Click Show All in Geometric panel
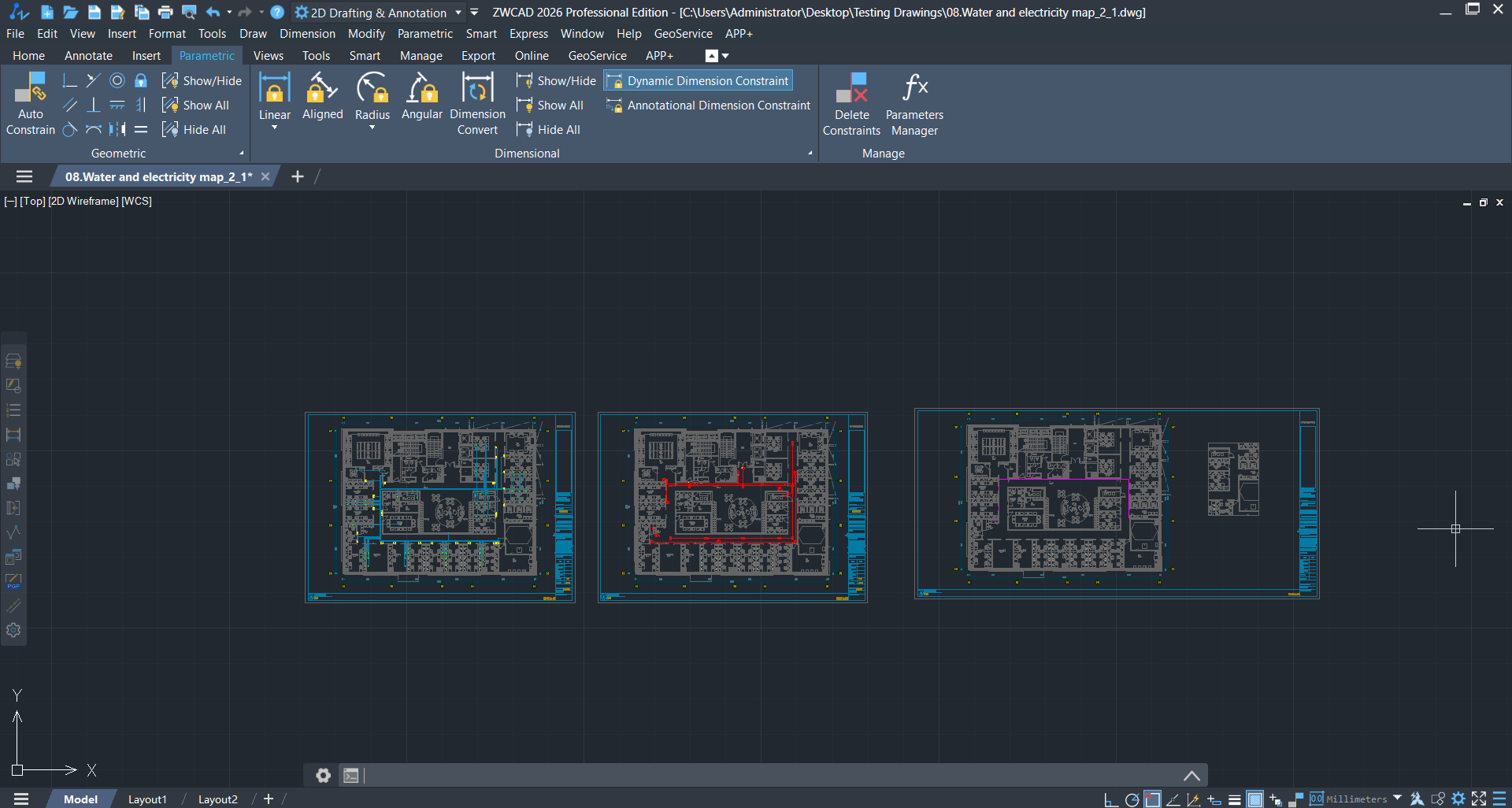Image resolution: width=1512 pixels, height=808 pixels. tap(196, 105)
